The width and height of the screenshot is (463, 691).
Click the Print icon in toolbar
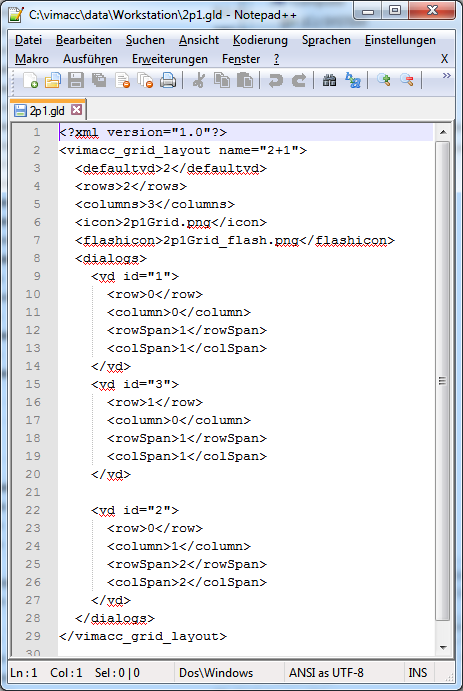pyautogui.click(x=168, y=80)
